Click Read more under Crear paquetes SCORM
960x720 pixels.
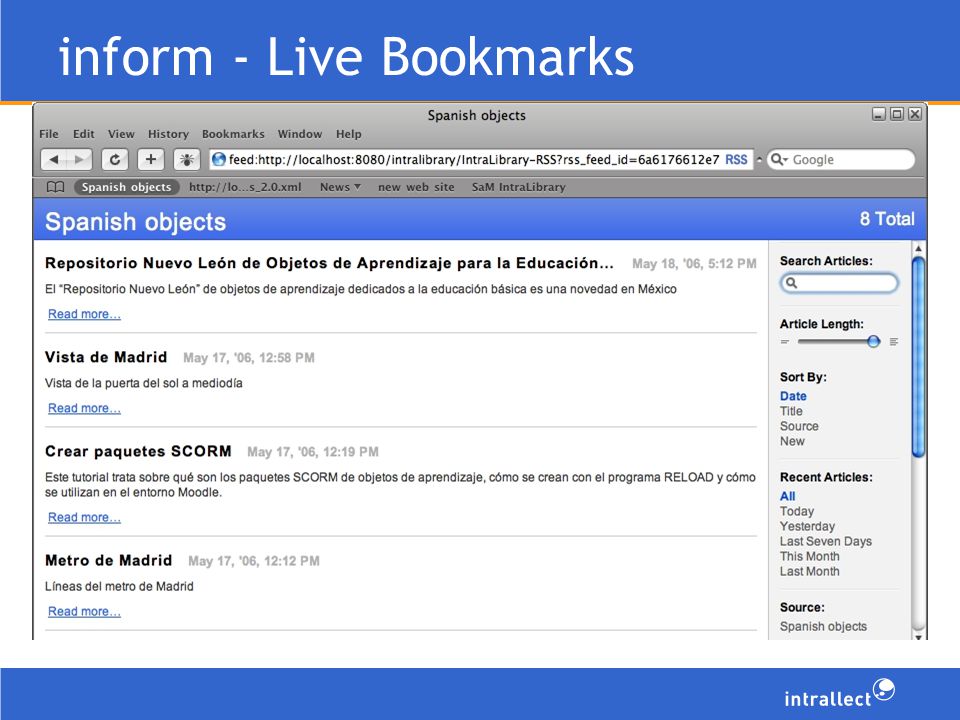[84, 517]
